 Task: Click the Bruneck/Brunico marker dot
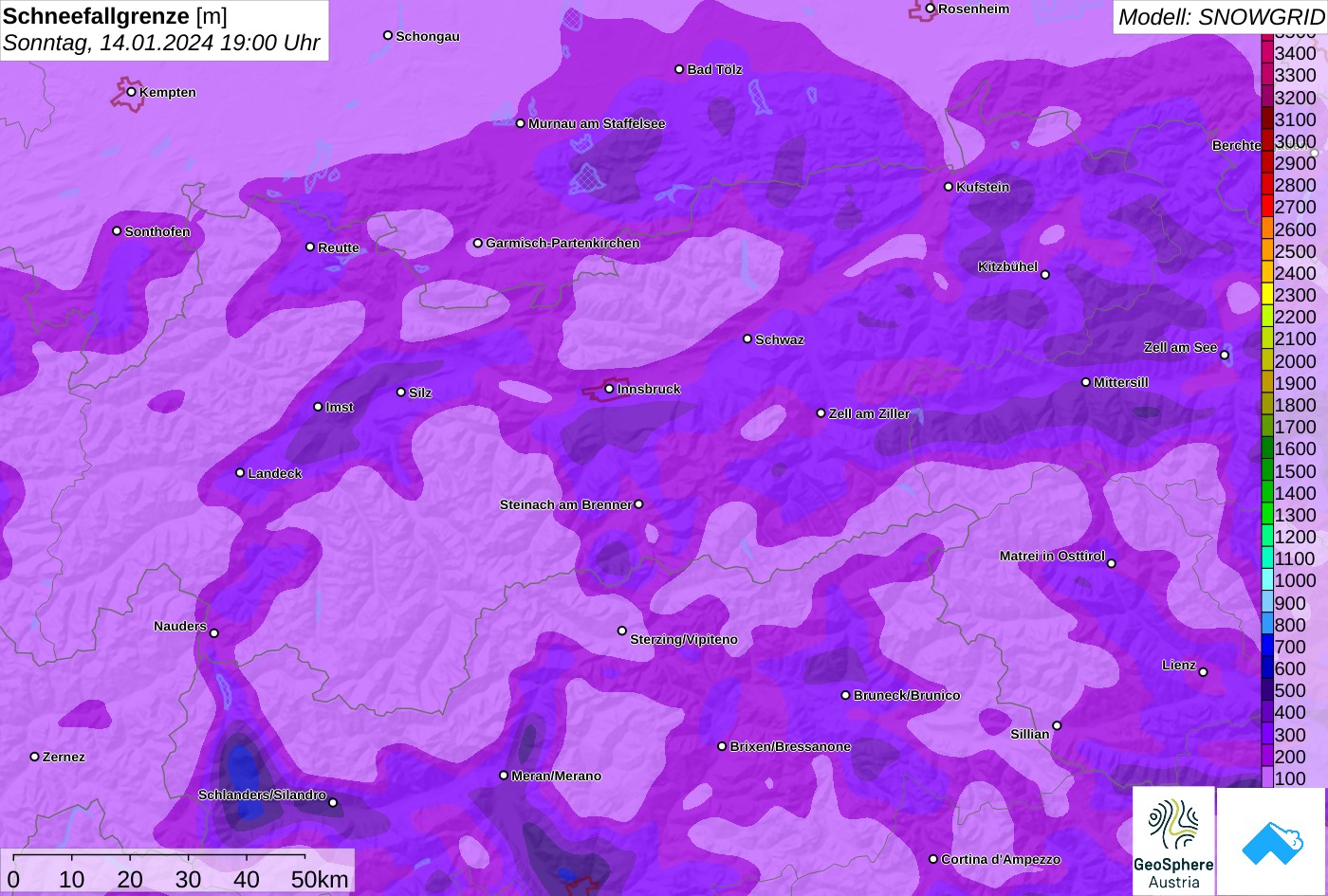[846, 695]
